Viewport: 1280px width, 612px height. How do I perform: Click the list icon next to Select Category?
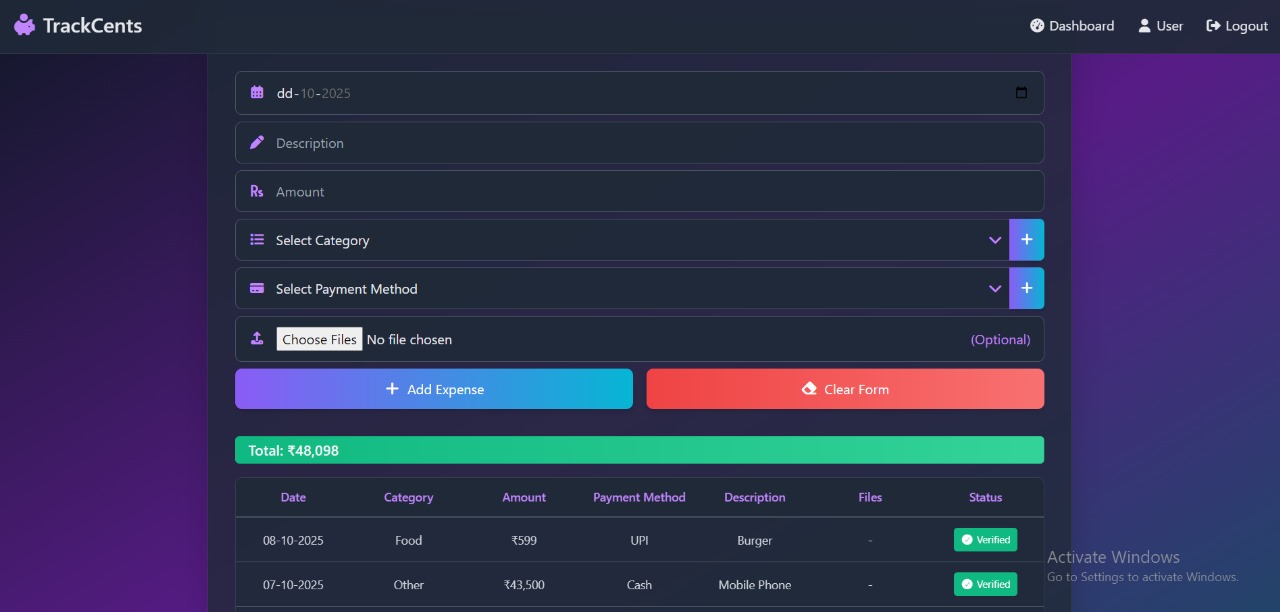point(256,240)
